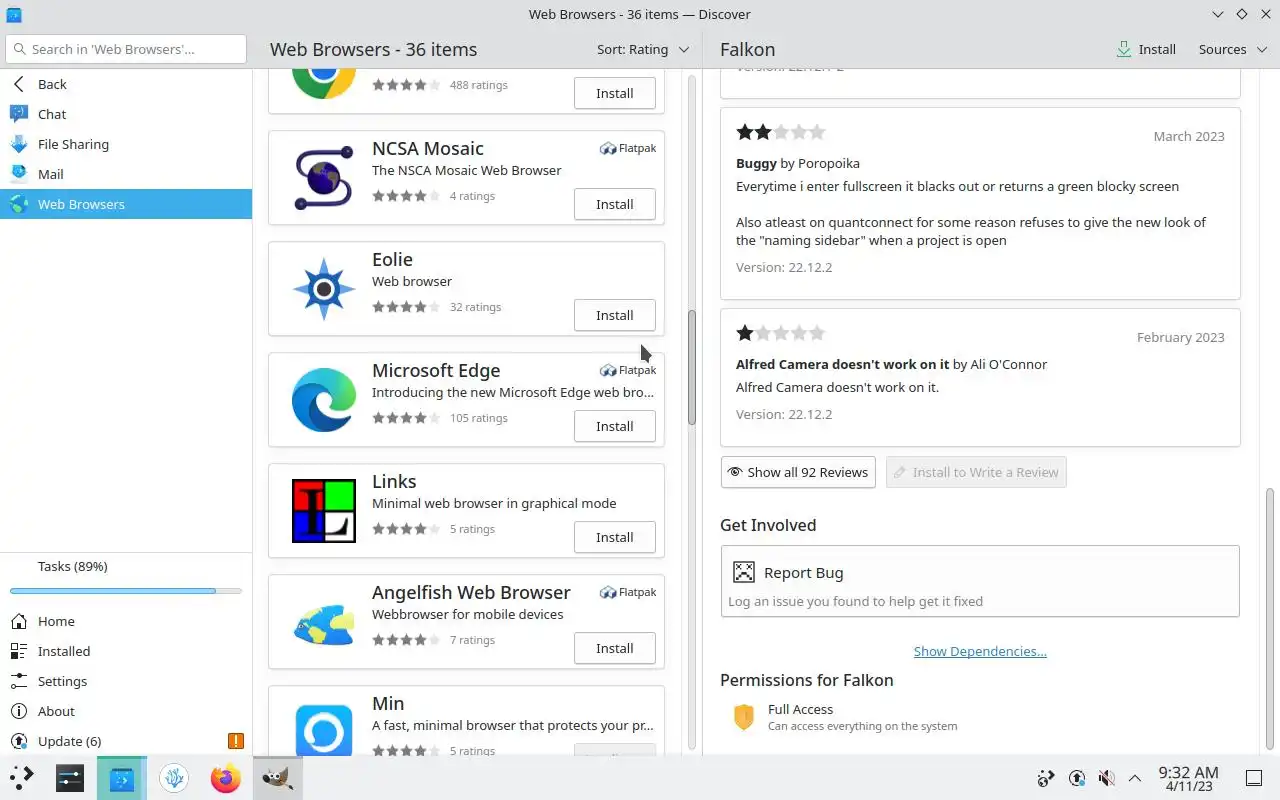The width and height of the screenshot is (1280, 800).
Task: Click 'Buggy' review title
Action: tap(756, 163)
